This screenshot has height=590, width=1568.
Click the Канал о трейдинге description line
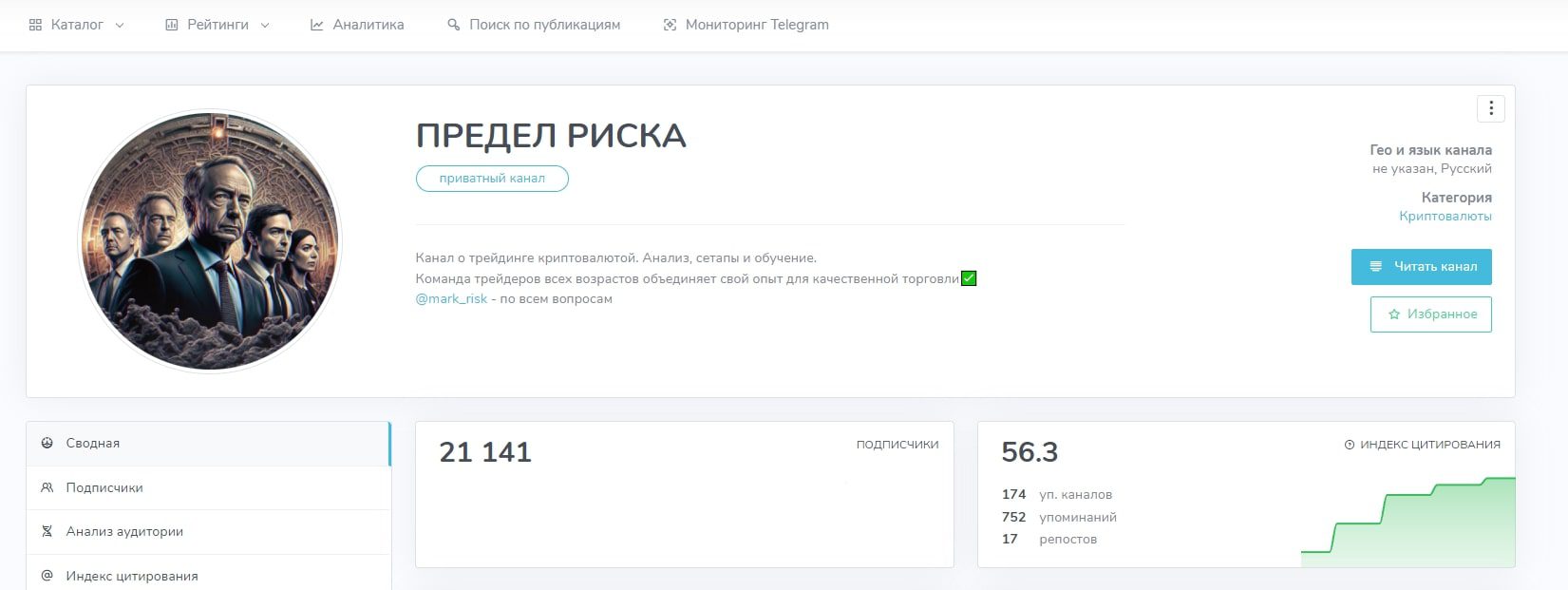tap(615, 258)
